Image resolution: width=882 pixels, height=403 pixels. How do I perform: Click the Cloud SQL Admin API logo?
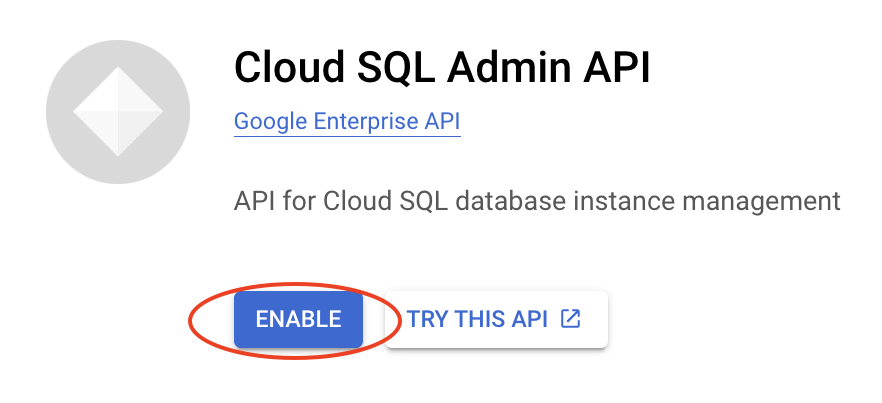click(118, 113)
